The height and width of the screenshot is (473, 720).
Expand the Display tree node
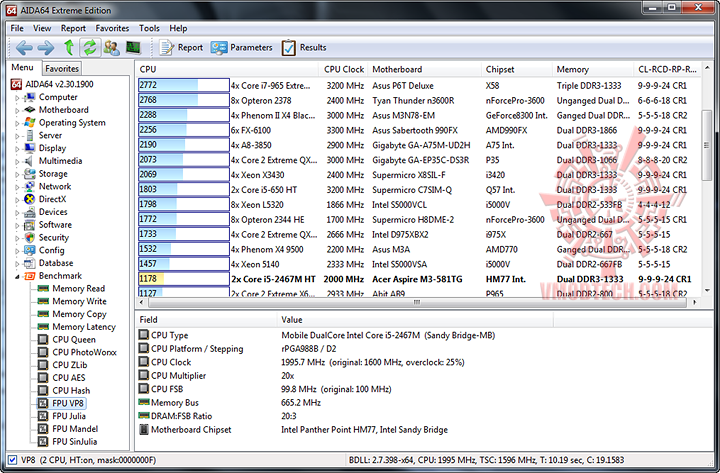17,148
